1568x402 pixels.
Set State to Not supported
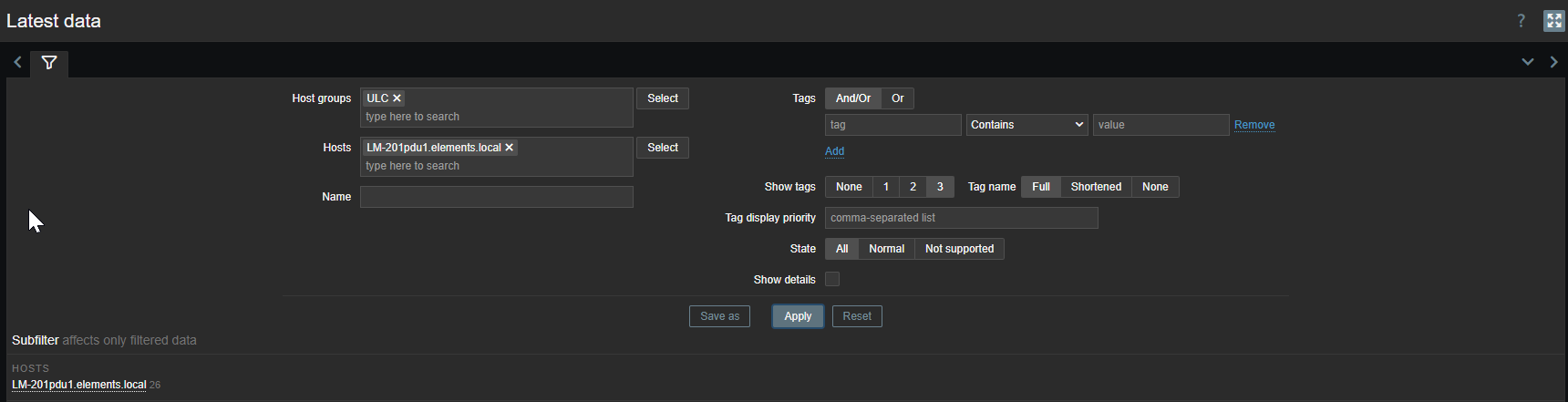point(959,249)
